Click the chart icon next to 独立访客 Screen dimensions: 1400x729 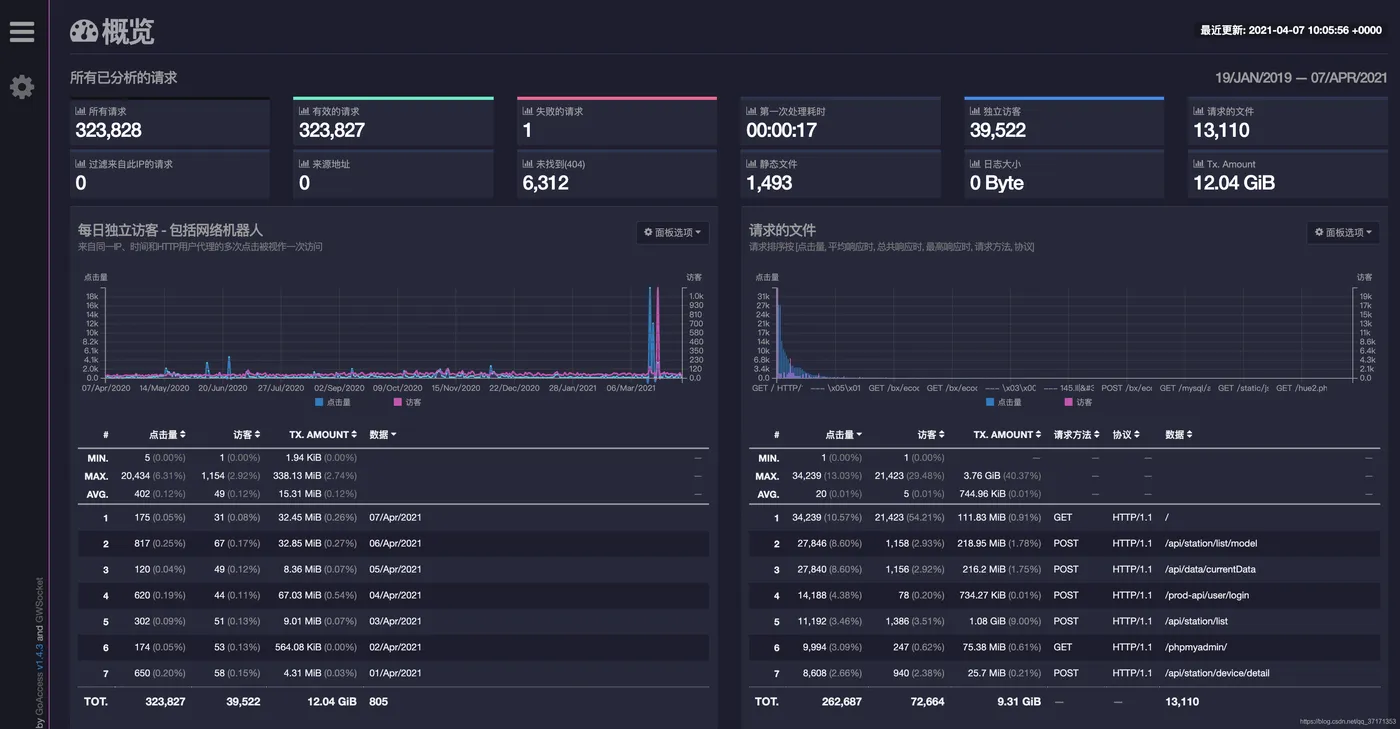pos(975,112)
